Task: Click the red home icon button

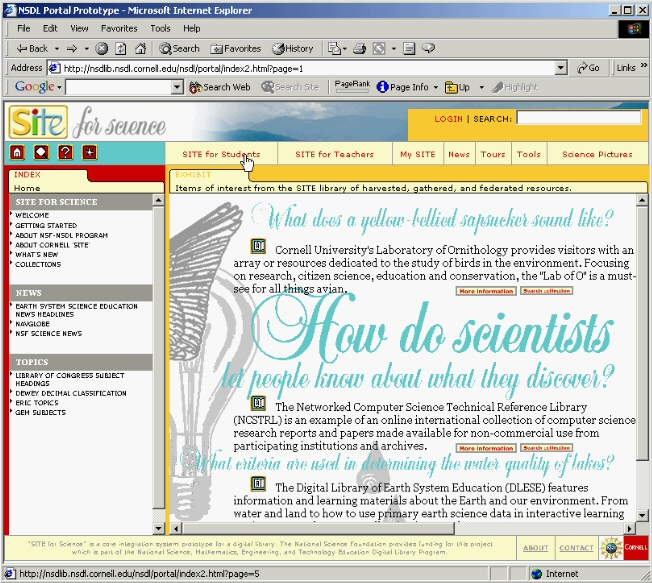Action: click(17, 153)
